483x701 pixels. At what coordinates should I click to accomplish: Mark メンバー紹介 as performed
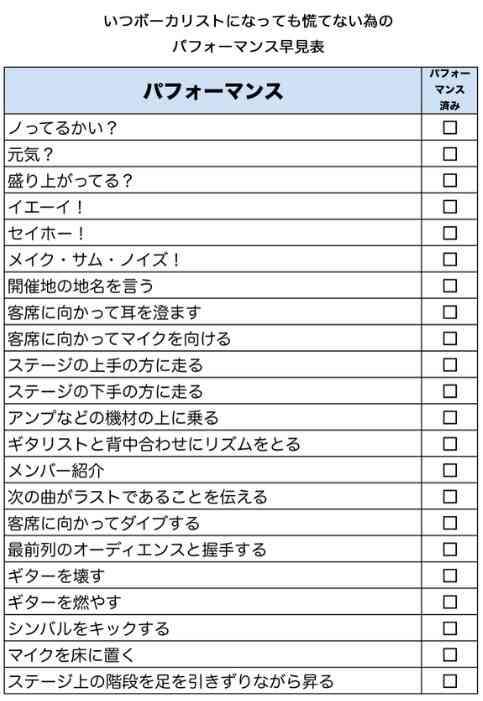point(449,470)
